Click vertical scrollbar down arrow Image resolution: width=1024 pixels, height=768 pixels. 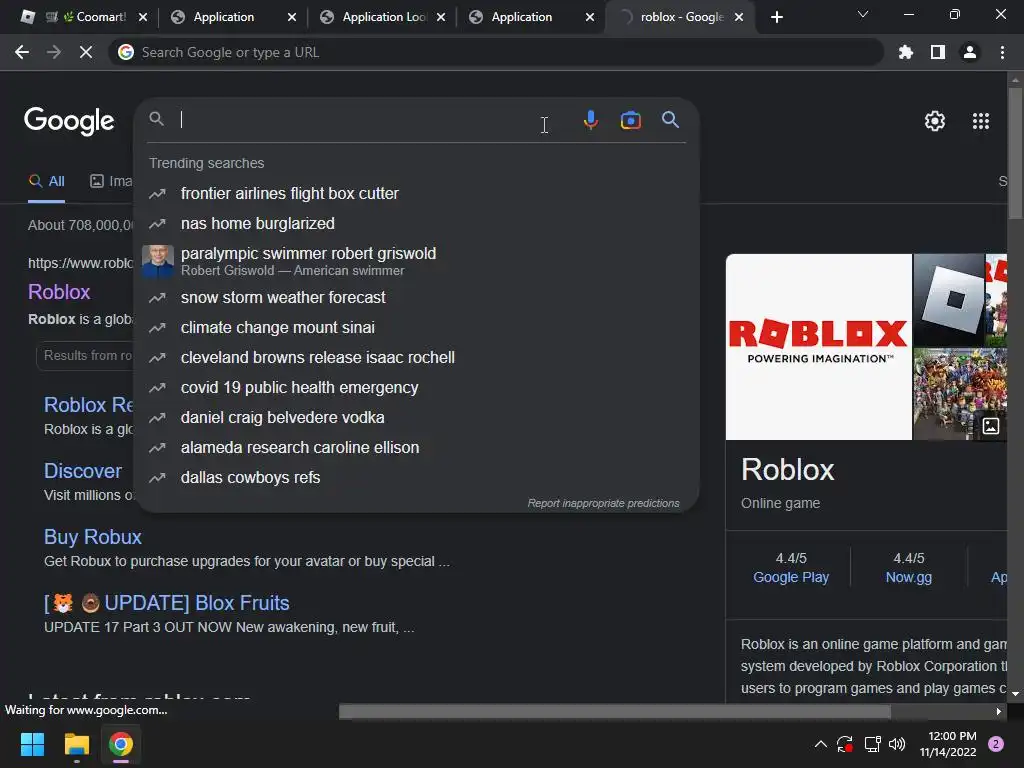pos(1015,694)
